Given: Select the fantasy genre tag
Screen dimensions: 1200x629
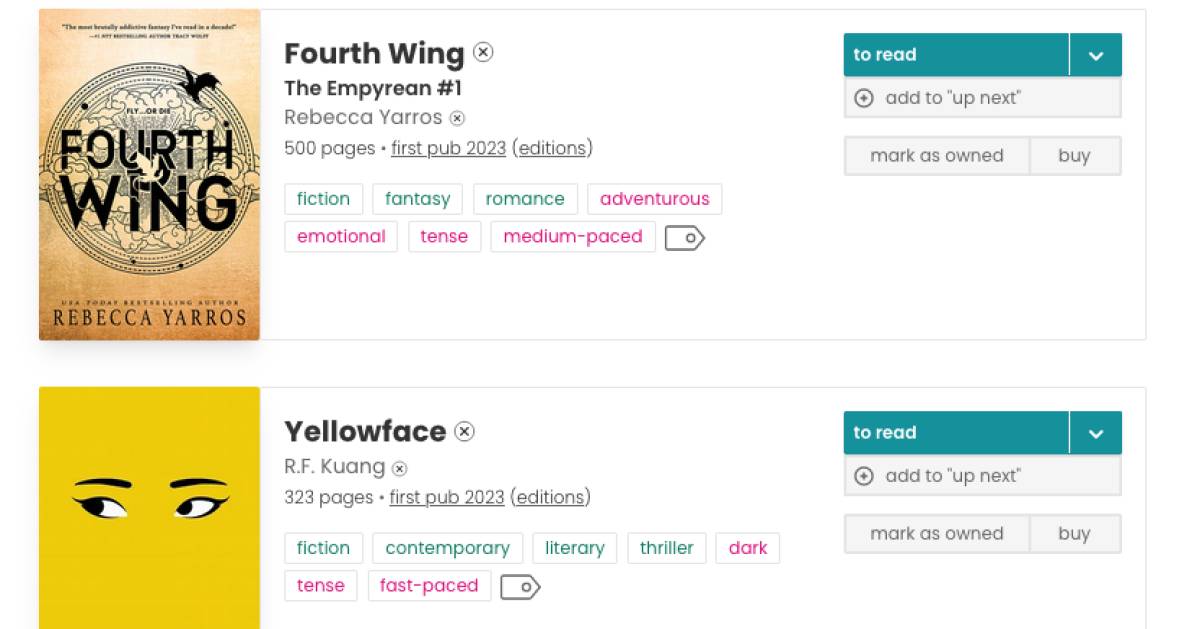Looking at the screenshot, I should point(417,199).
